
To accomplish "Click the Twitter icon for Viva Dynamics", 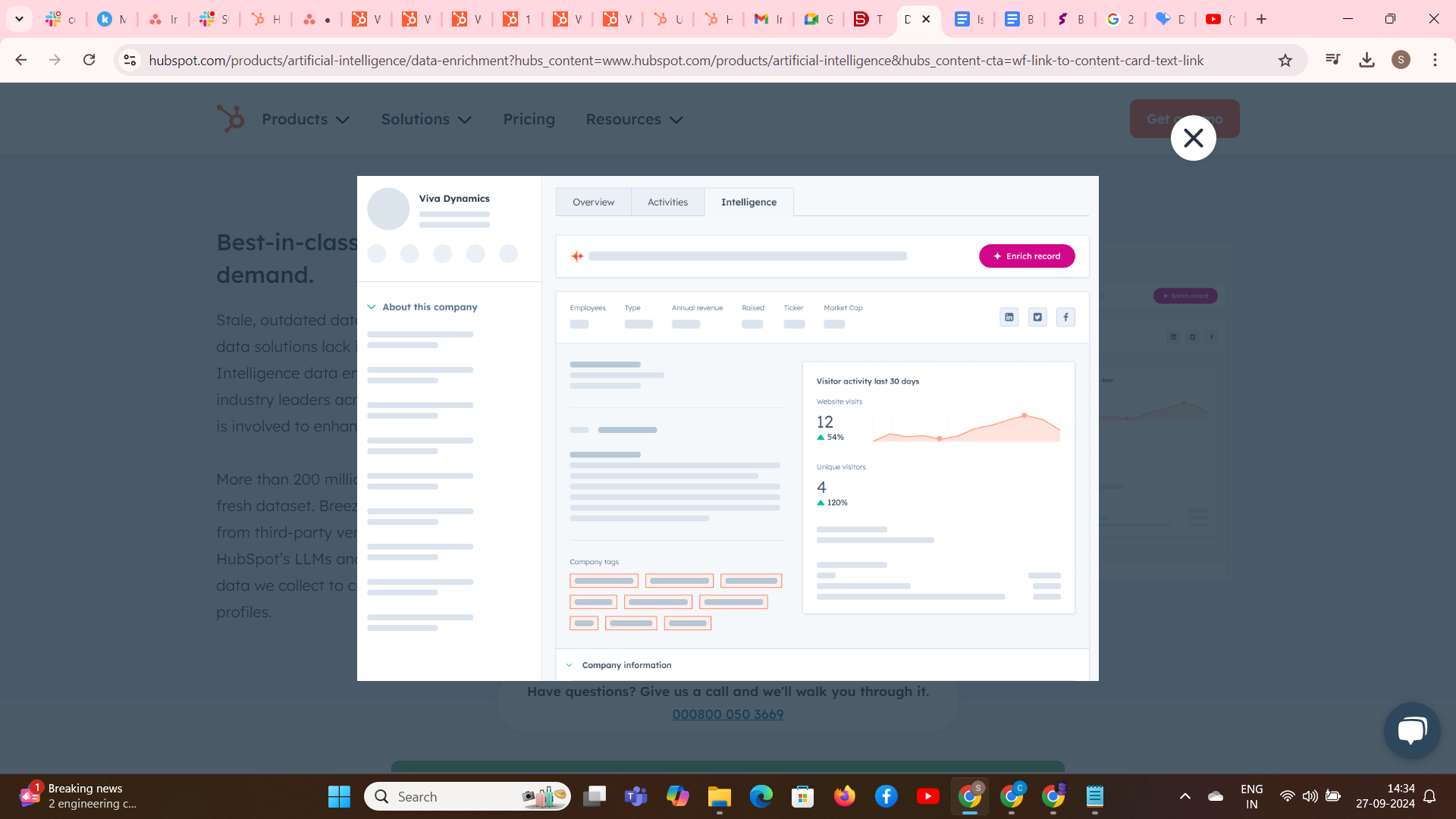I will tap(1038, 316).
